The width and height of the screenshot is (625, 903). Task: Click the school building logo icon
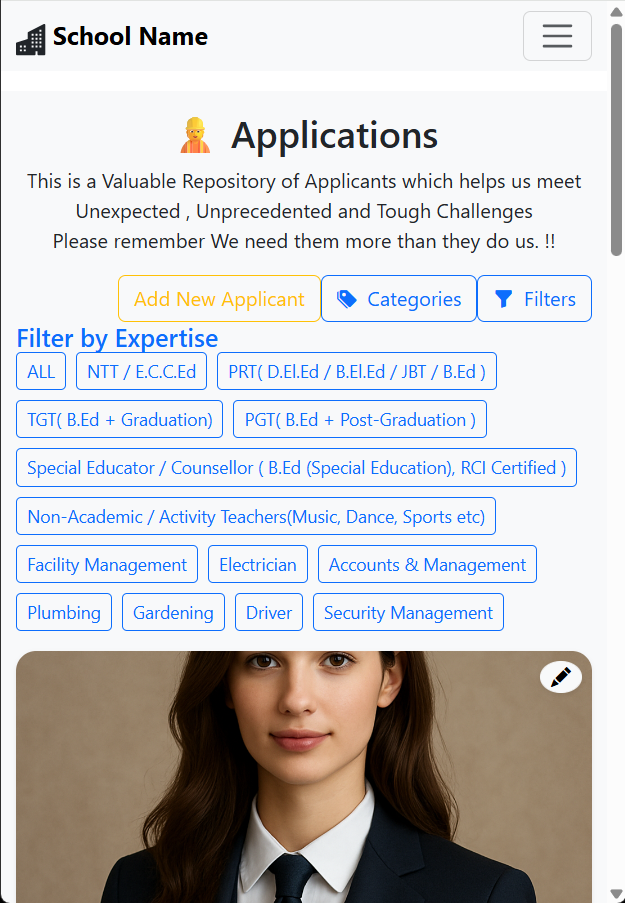click(x=31, y=39)
